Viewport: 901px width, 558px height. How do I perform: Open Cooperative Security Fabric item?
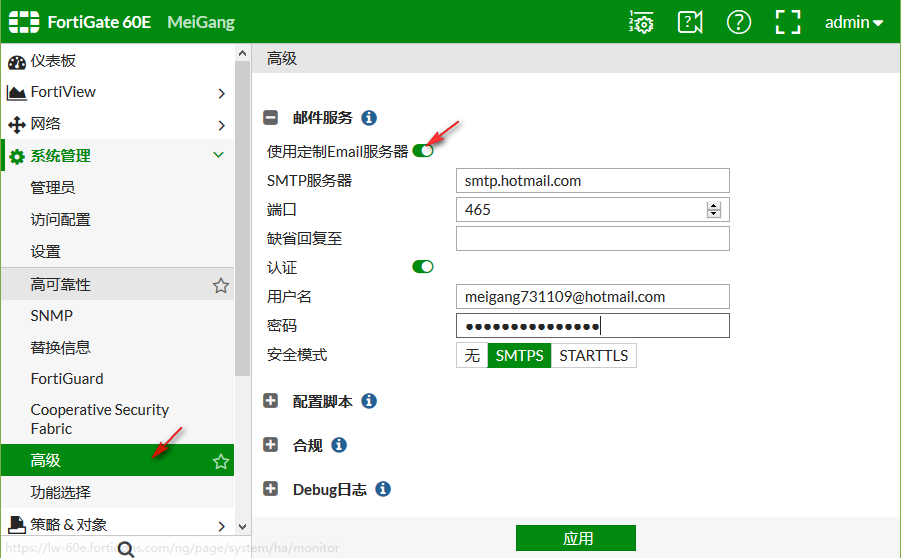117,419
